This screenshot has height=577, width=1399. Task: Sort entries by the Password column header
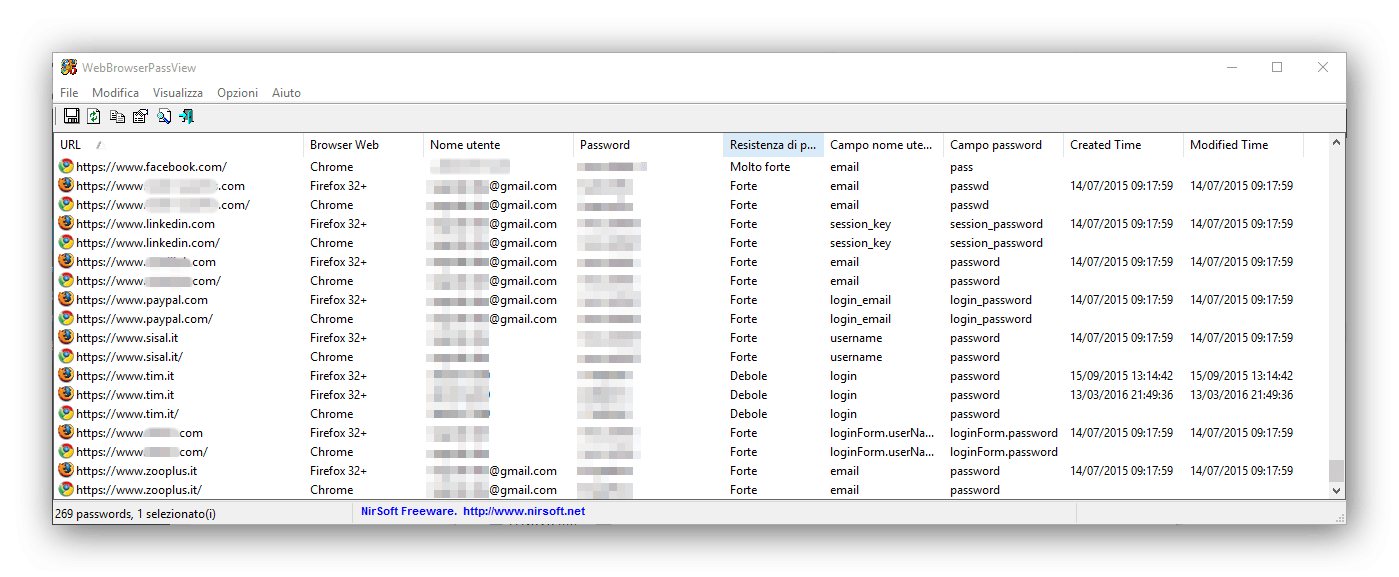point(604,144)
